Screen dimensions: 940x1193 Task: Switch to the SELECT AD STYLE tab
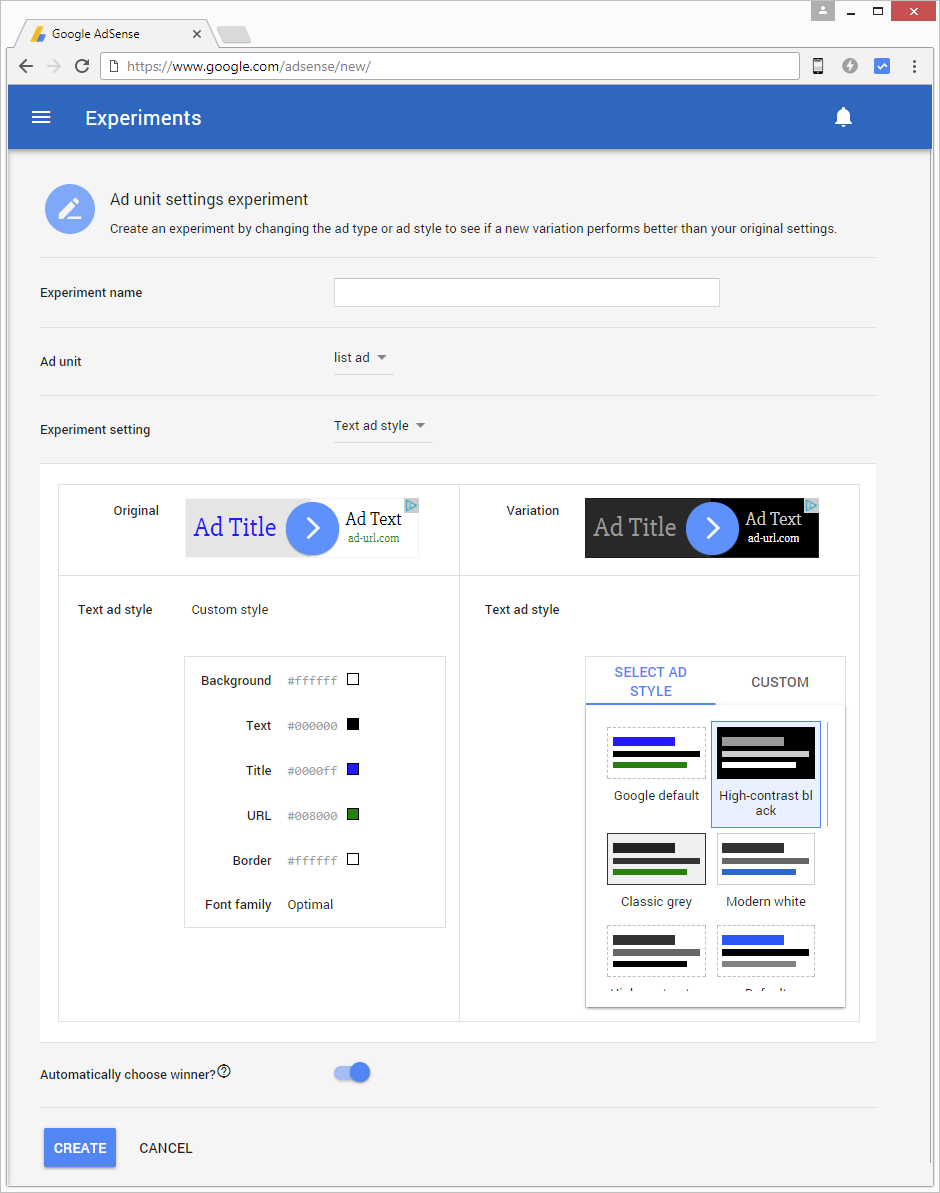651,682
